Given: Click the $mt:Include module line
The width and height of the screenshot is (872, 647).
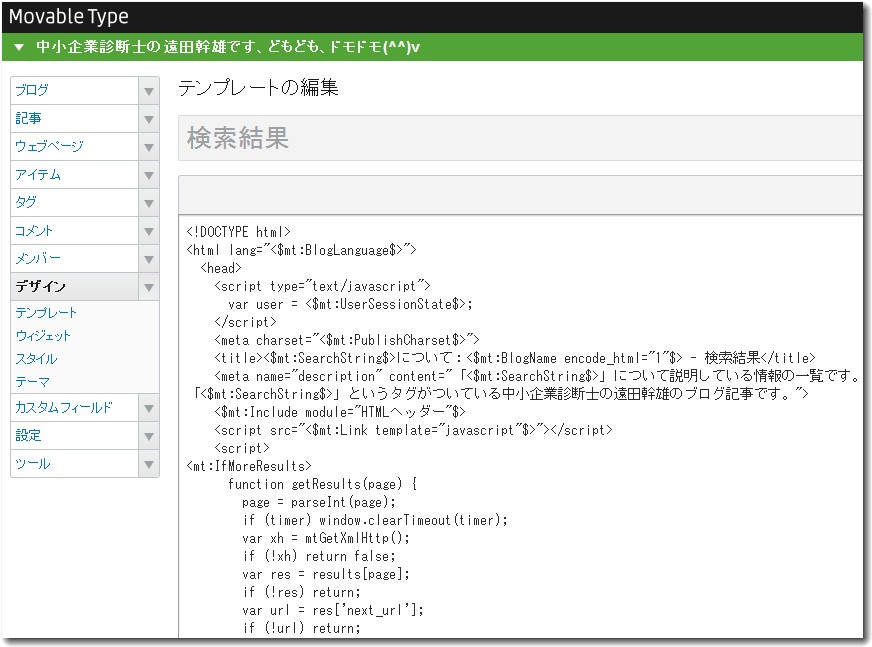Looking at the screenshot, I should 340,412.
